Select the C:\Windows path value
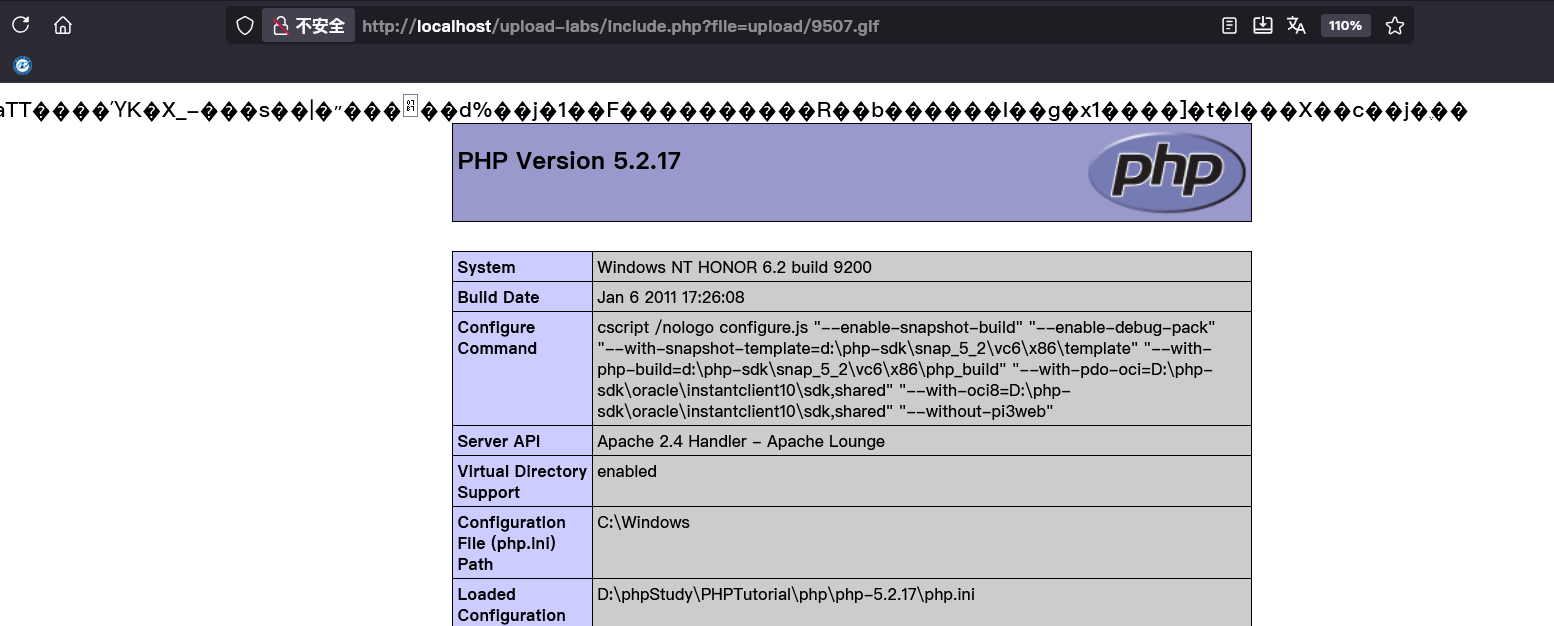 pos(643,522)
